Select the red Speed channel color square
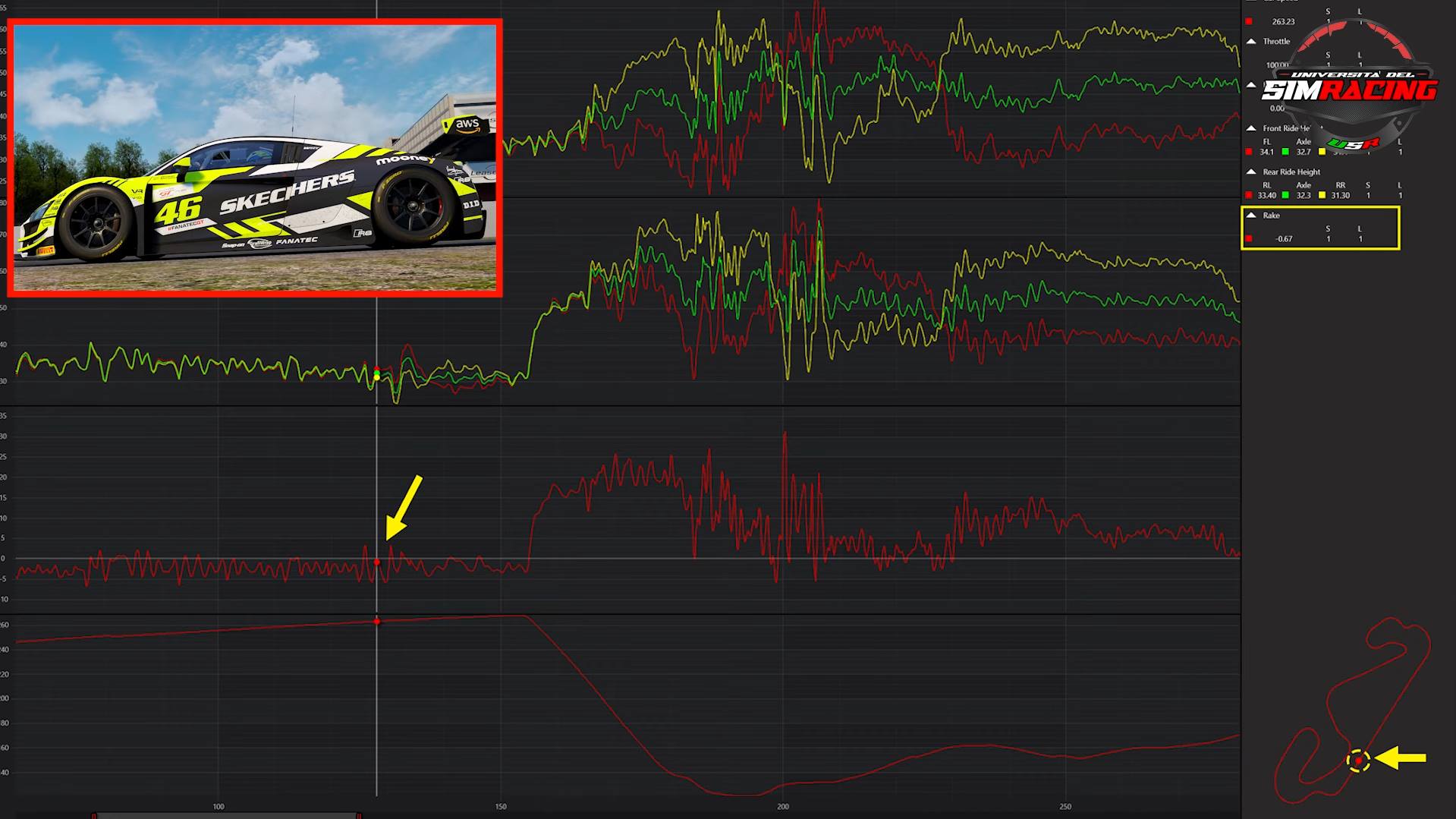The width and height of the screenshot is (1456, 819). point(1249,21)
